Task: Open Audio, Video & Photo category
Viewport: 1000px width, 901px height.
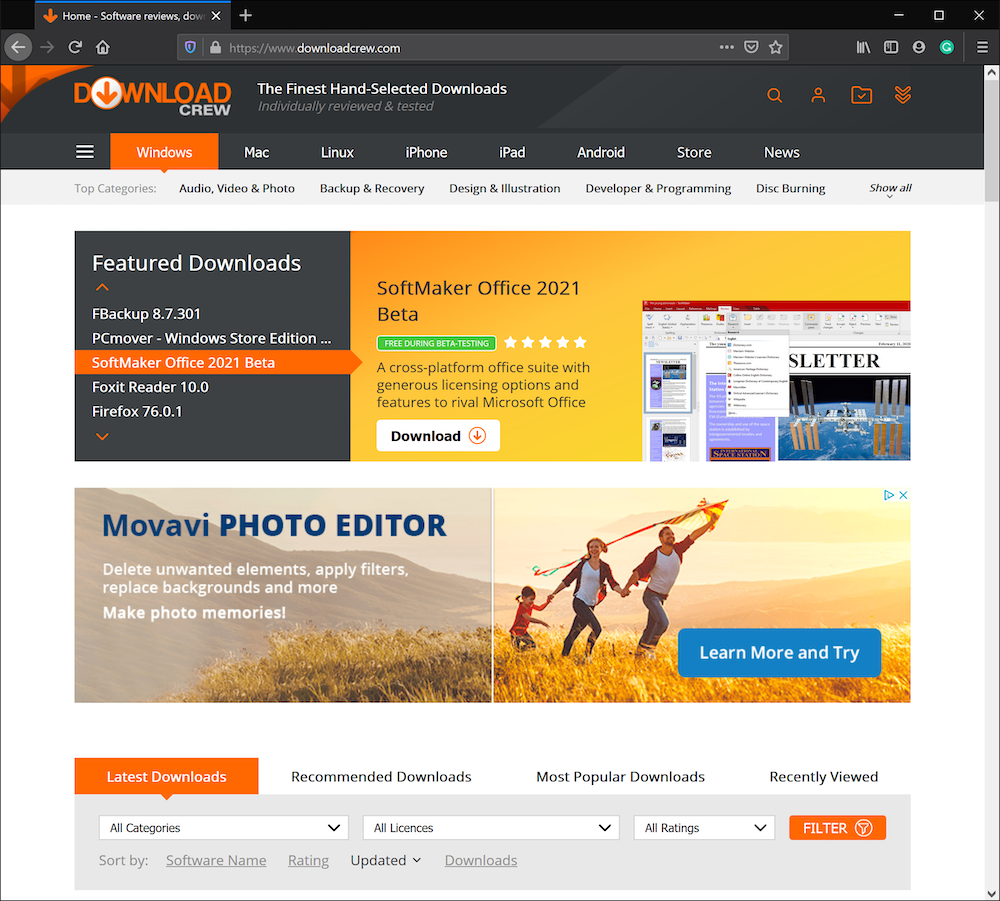Action: pyautogui.click(x=237, y=188)
